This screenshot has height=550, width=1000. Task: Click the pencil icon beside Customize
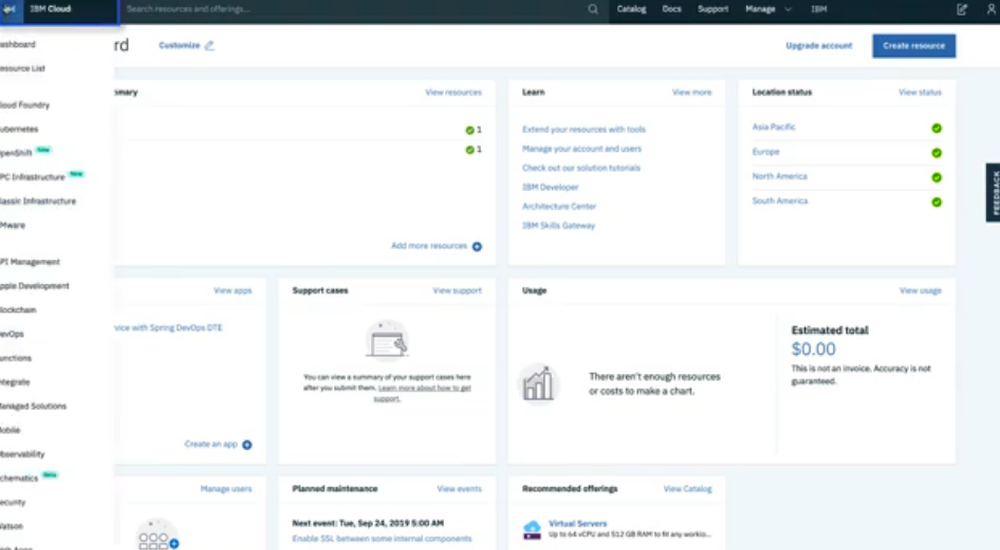(x=209, y=45)
